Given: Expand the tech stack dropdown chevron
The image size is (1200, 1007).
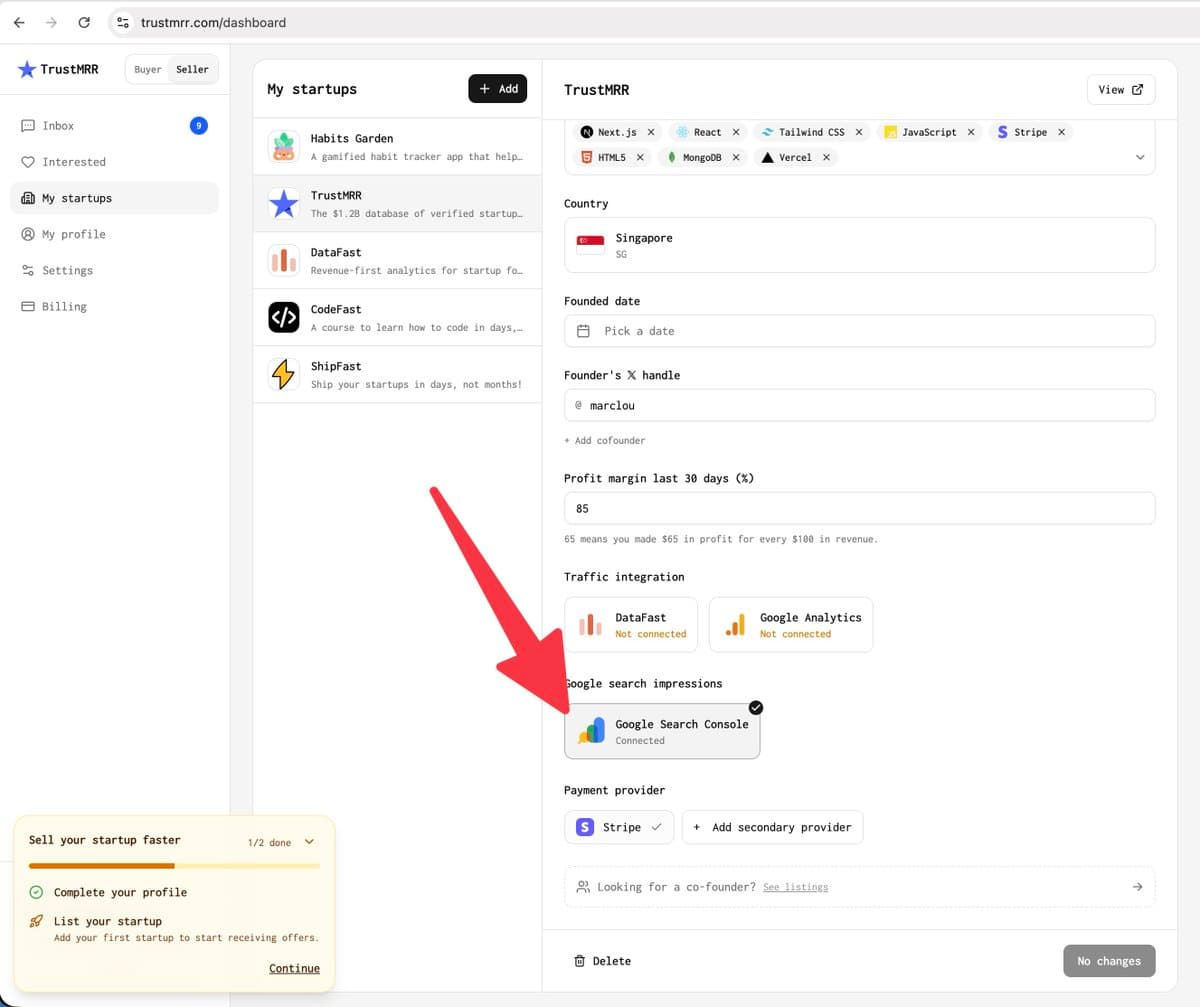Looking at the screenshot, I should pos(1140,157).
